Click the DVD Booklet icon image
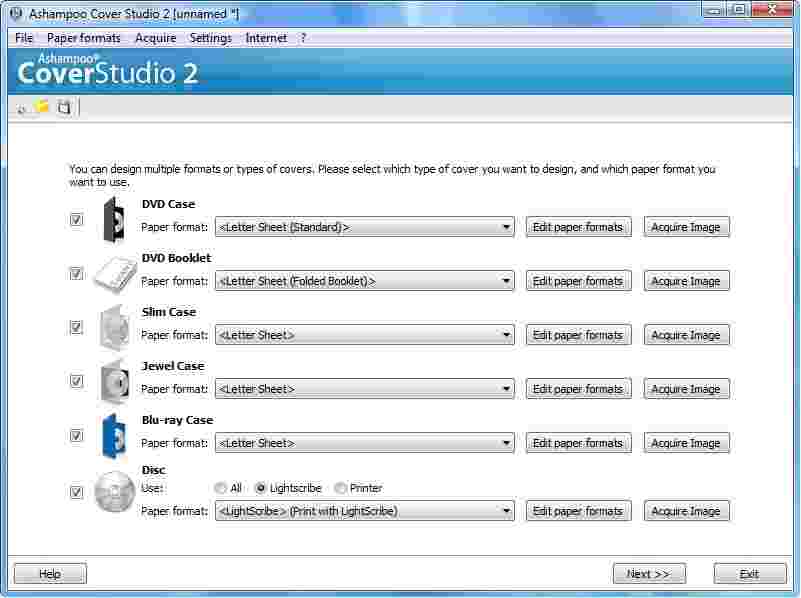The image size is (801, 598). (x=115, y=275)
